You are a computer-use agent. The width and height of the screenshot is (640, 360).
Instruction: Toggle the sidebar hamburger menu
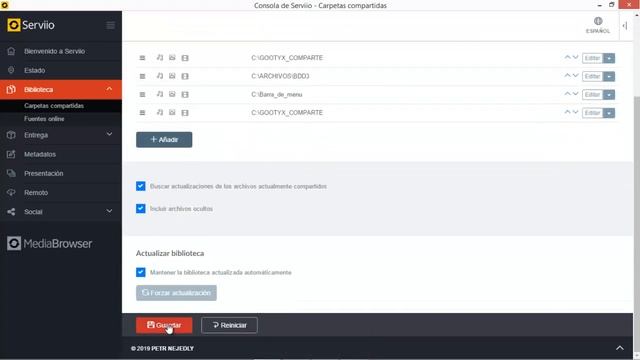[x=111, y=25]
